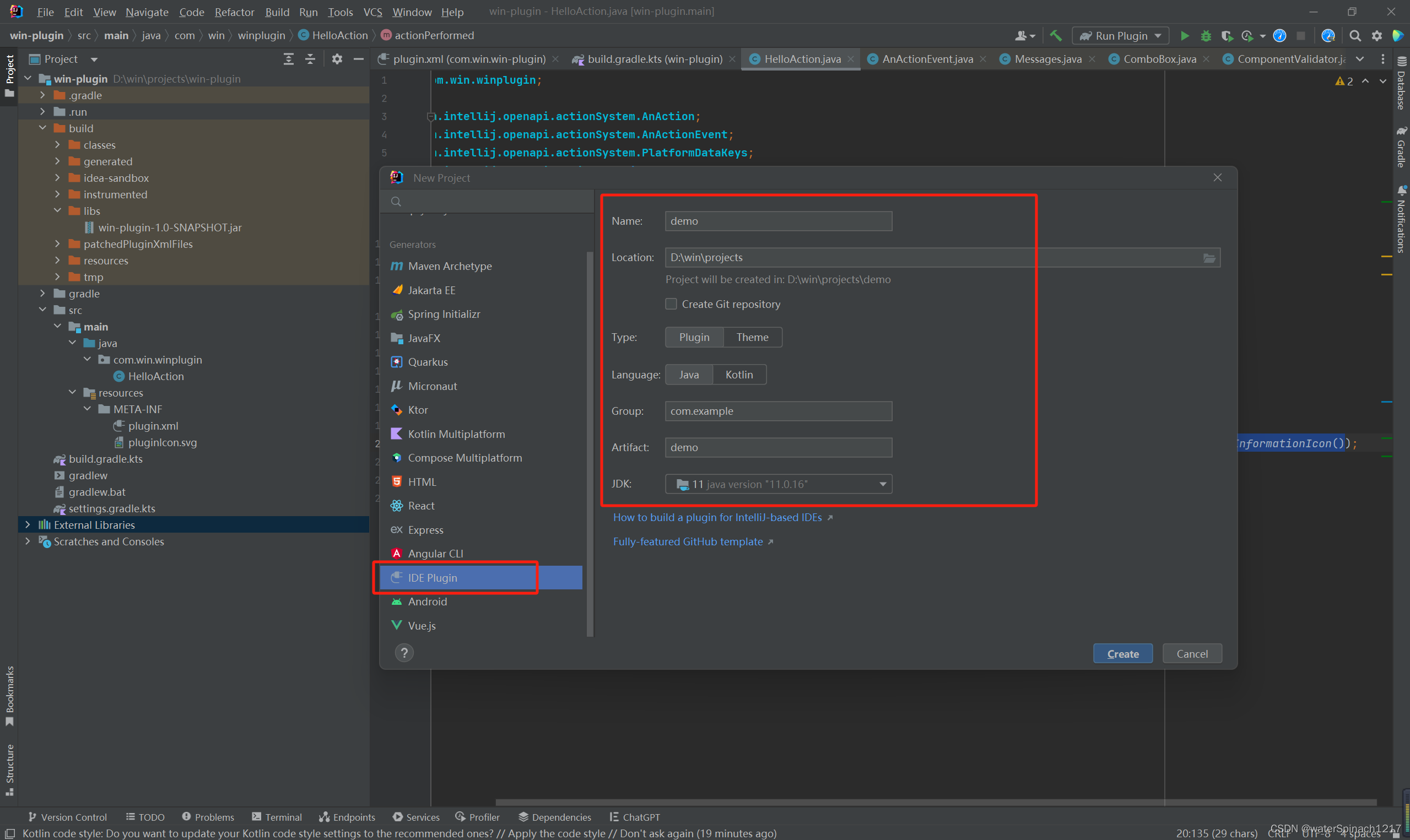
Task: Click the Collapse All icon in Project panel
Action: click(310, 59)
